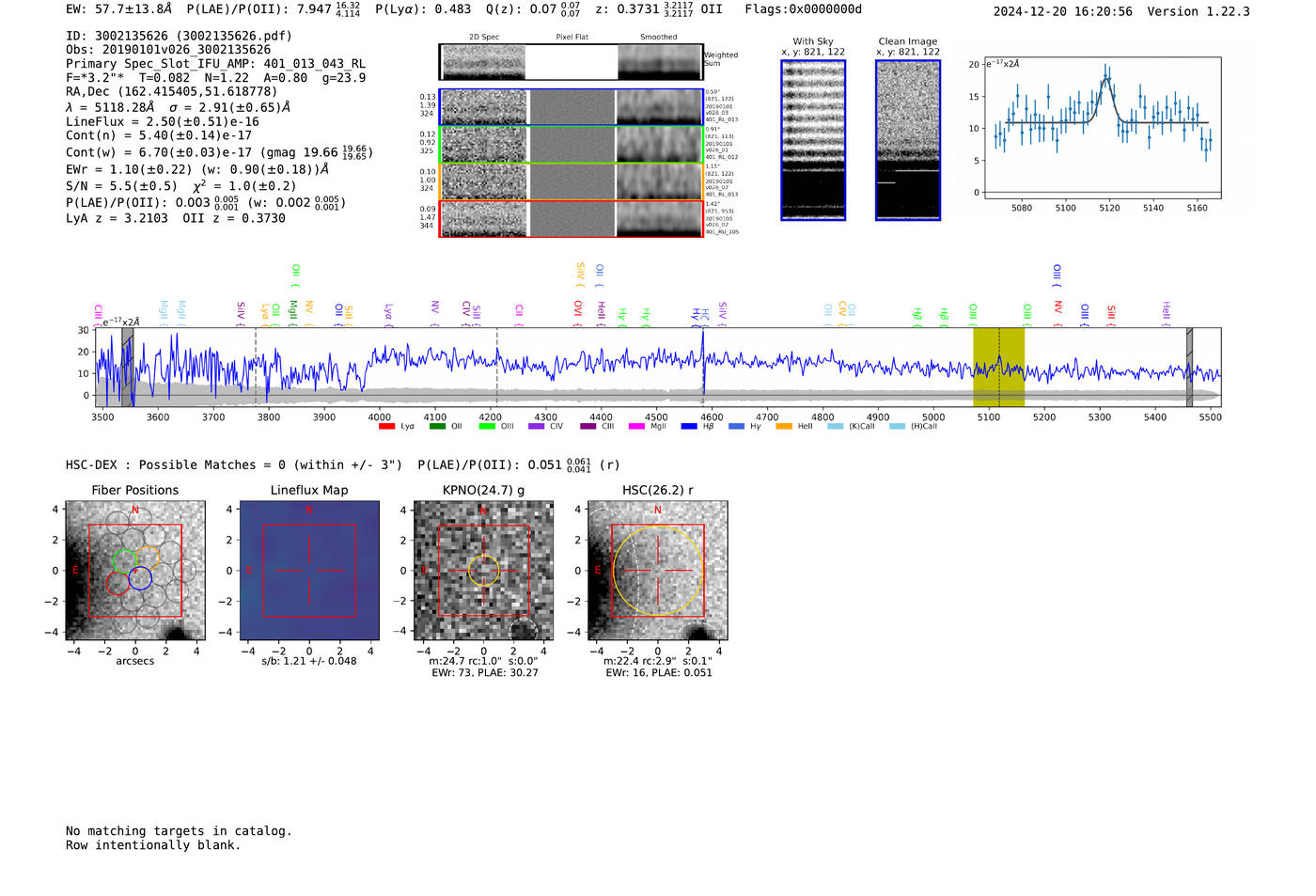Screen dimensions: 1316x896
Task: Click the Obs: 20190101v026_3002135626 line
Action: tap(168, 50)
